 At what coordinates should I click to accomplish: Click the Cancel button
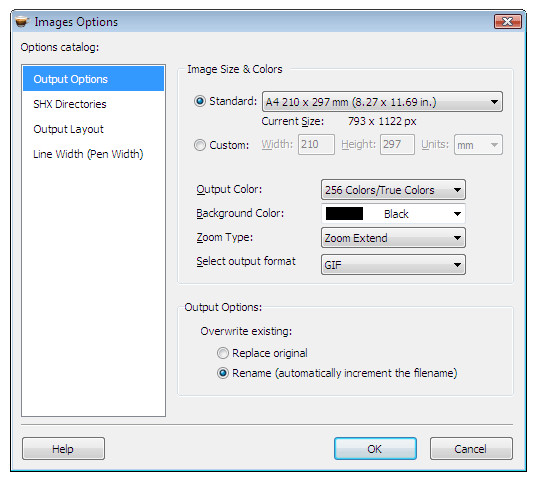(x=471, y=449)
